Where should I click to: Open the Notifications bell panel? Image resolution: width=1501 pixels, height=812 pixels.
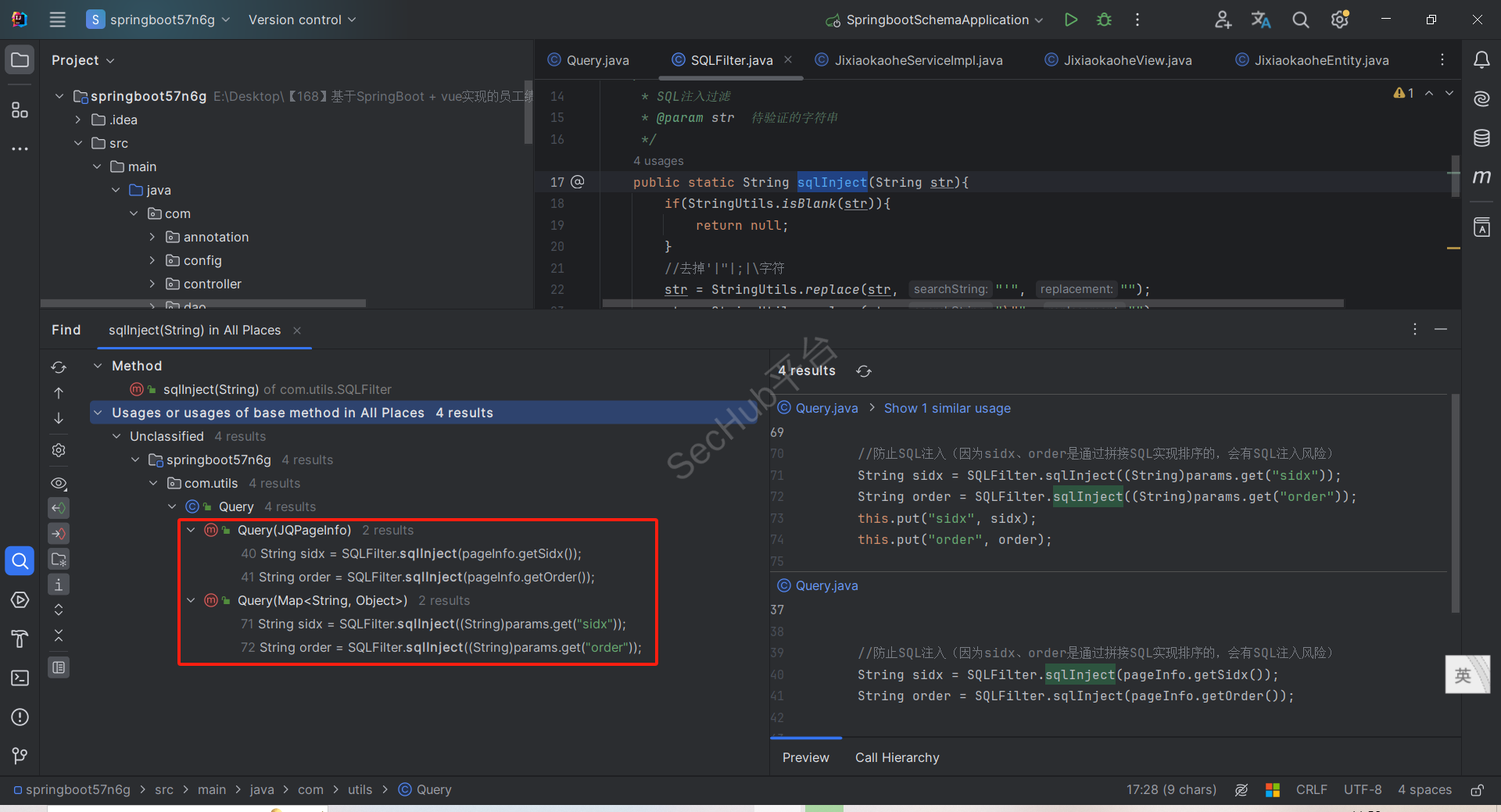pos(1481,60)
